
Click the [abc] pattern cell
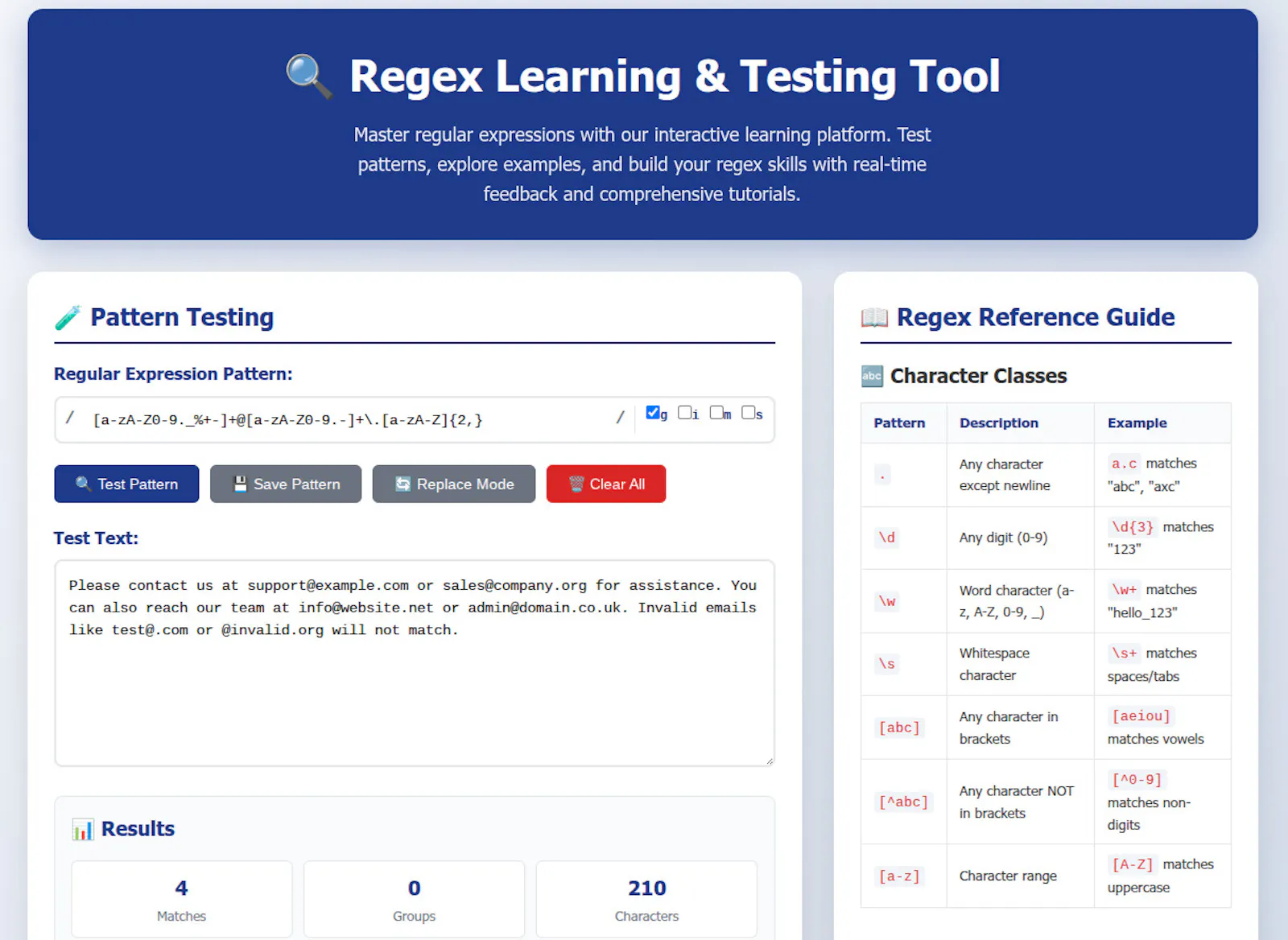[903, 728]
